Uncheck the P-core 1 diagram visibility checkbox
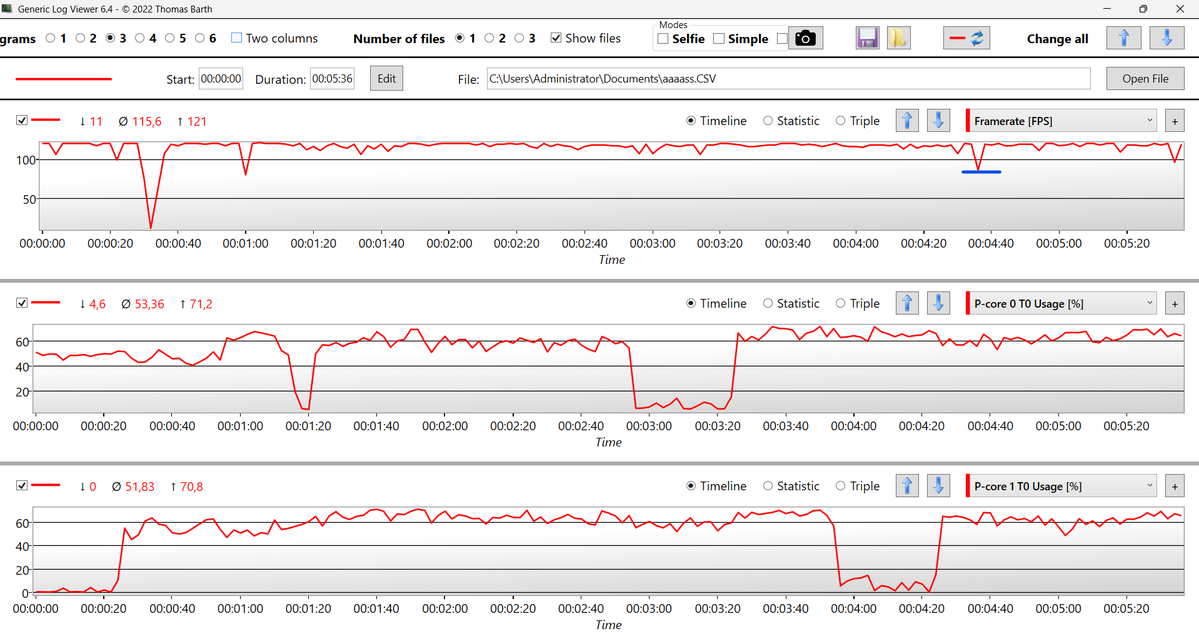1199x636 pixels. tap(21, 485)
